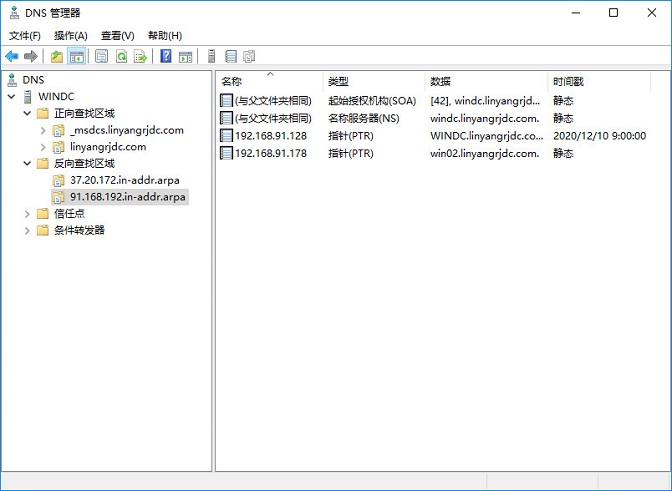Click the 192.168.91.178 record icon
This screenshot has height=491, width=672.
click(x=226, y=153)
